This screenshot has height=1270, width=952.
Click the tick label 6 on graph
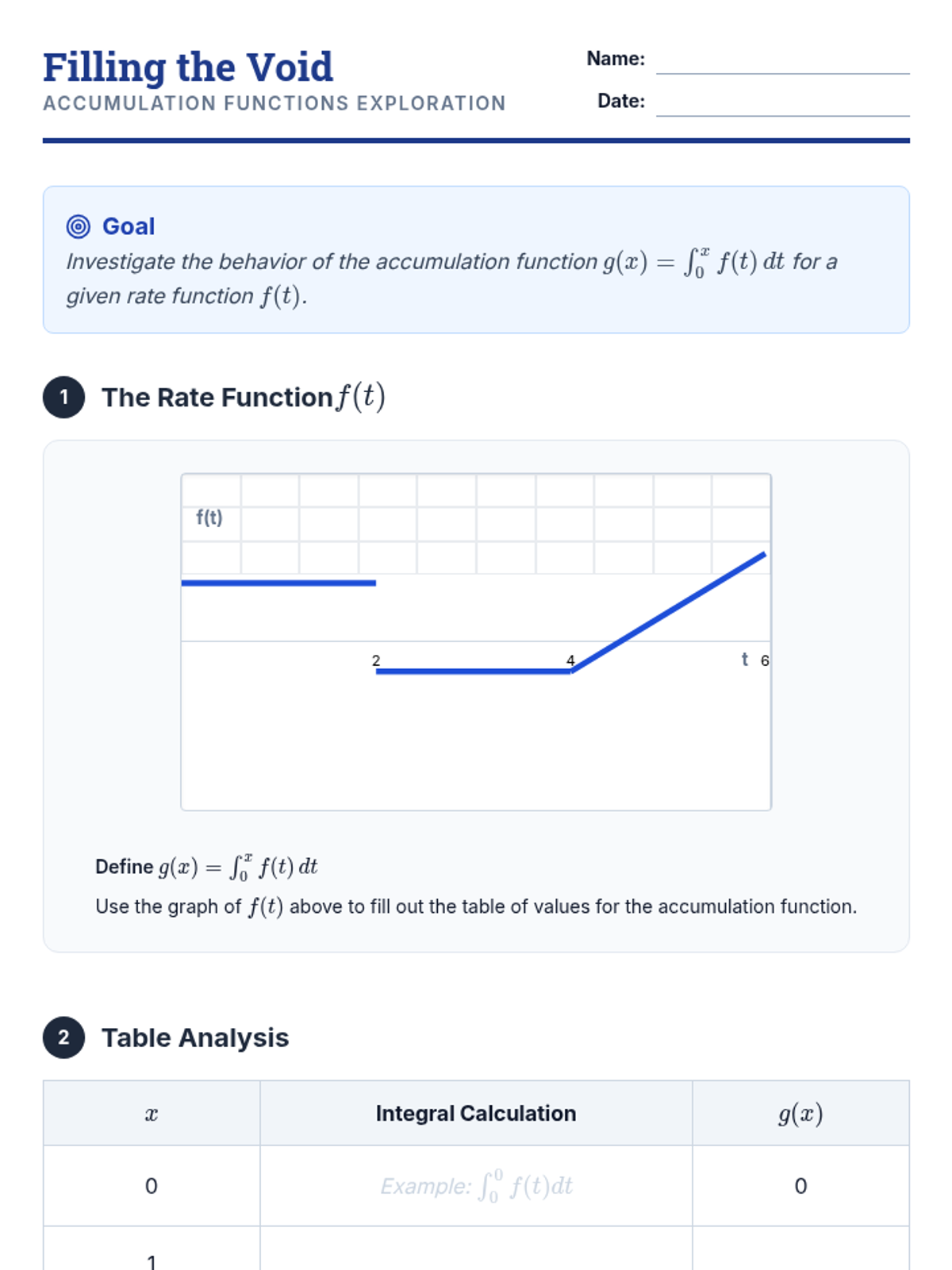pyautogui.click(x=765, y=660)
